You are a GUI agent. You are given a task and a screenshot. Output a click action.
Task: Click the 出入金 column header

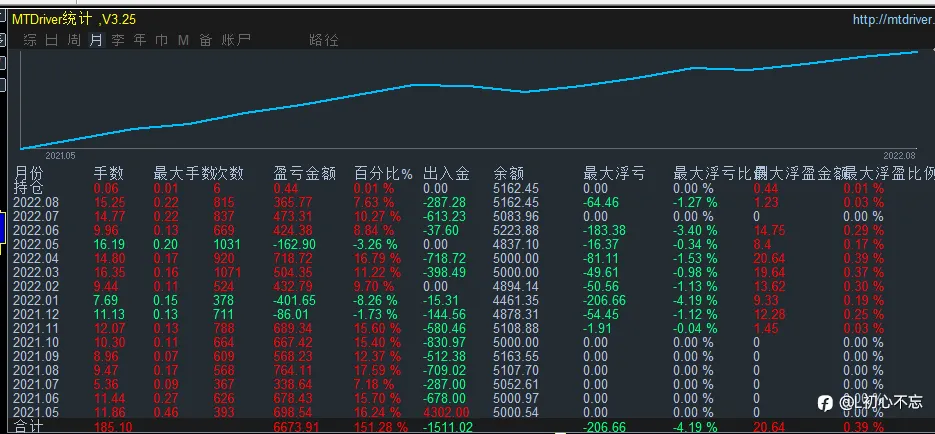(x=447, y=173)
